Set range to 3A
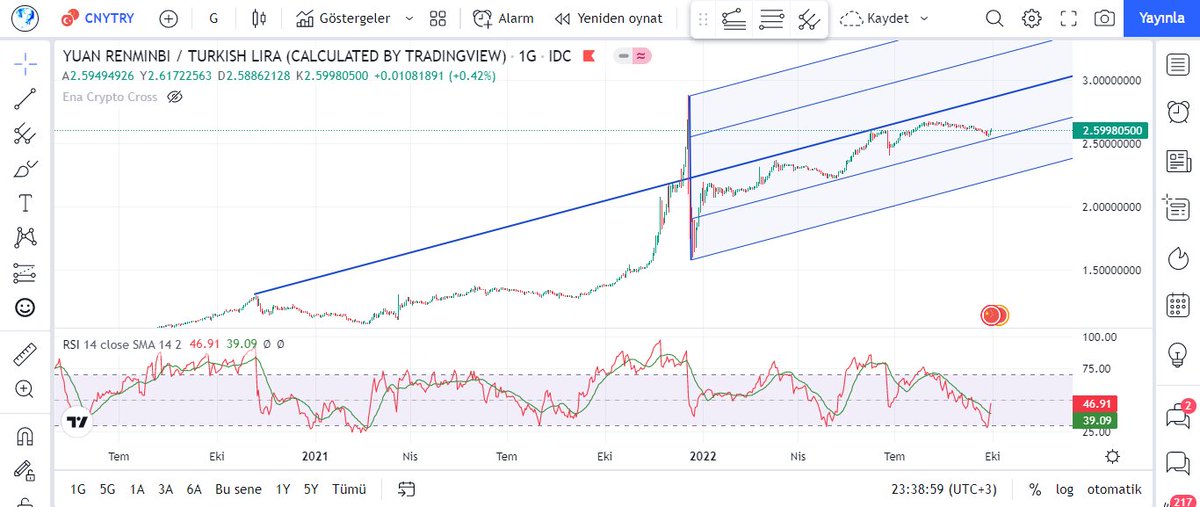The image size is (1200, 507). [166, 489]
